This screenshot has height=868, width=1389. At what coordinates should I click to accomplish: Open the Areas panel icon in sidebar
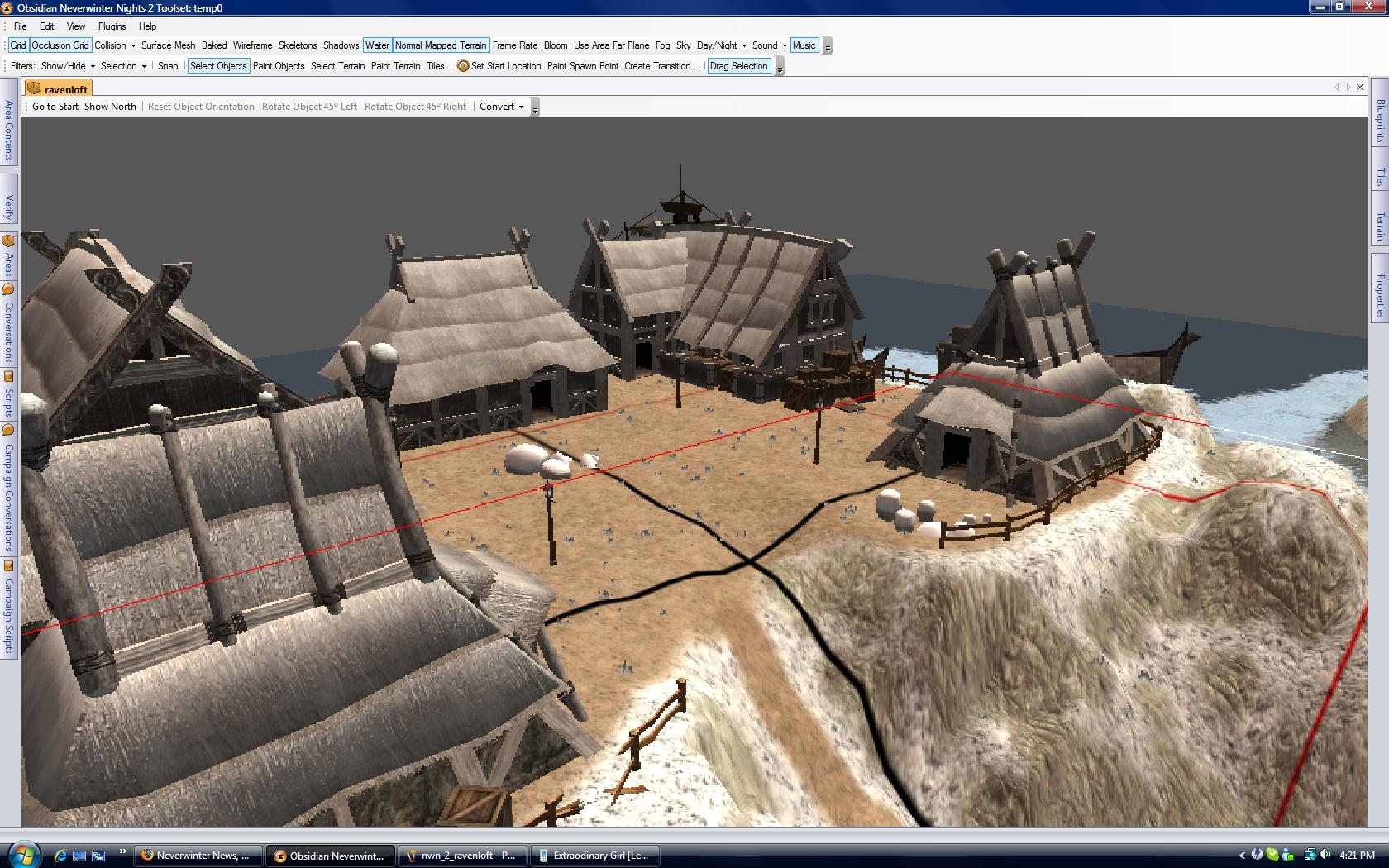pyautogui.click(x=8, y=241)
